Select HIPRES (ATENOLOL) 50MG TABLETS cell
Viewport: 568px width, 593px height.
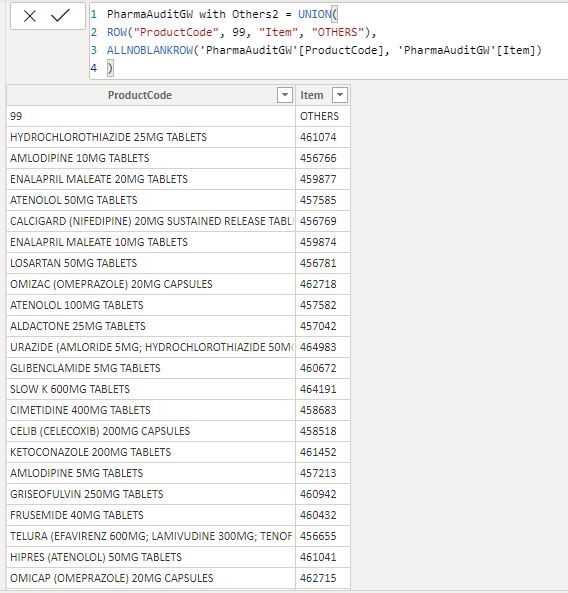pyautogui.click(x=151, y=557)
